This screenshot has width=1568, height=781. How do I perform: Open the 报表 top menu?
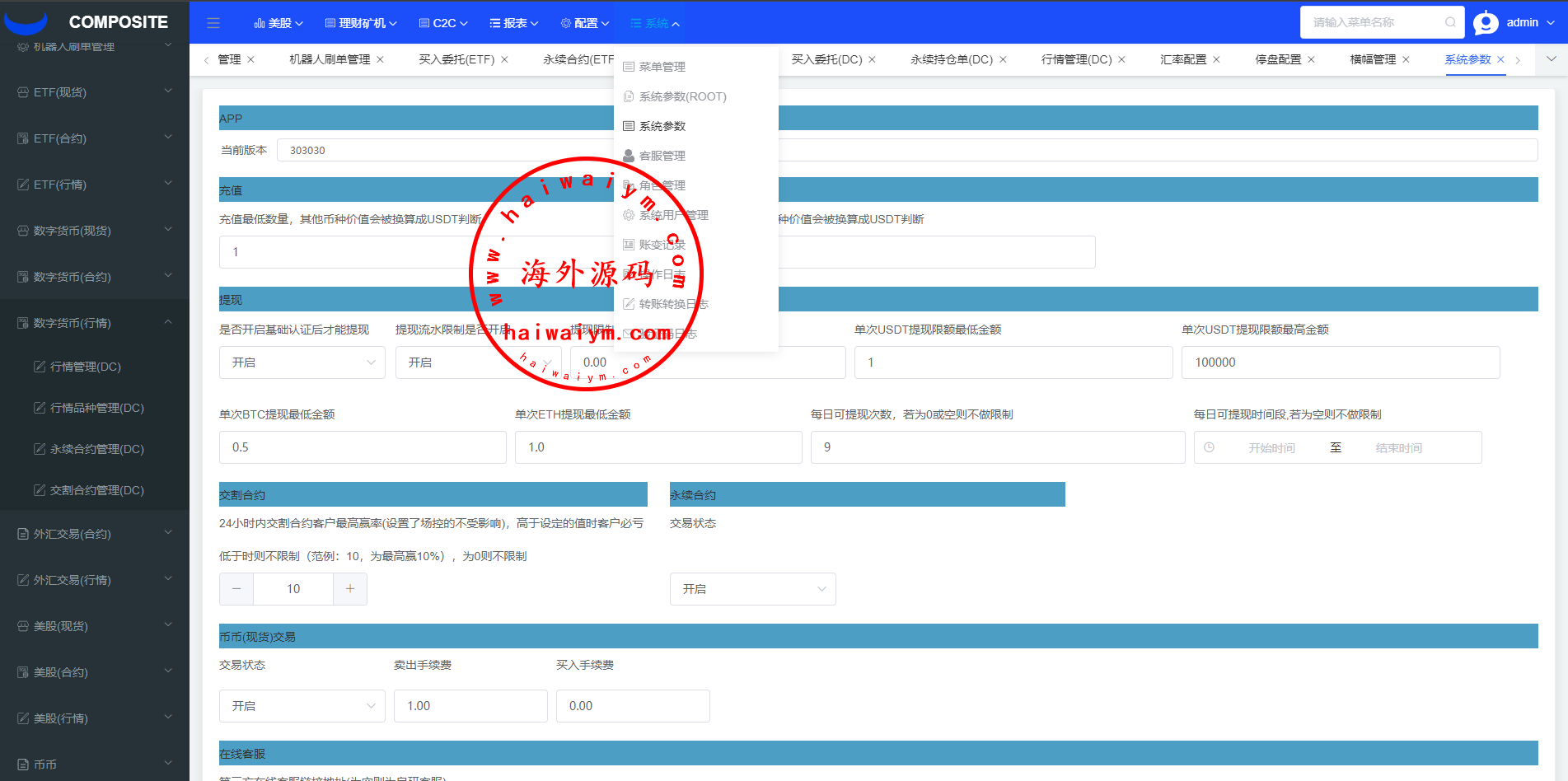coord(514,23)
